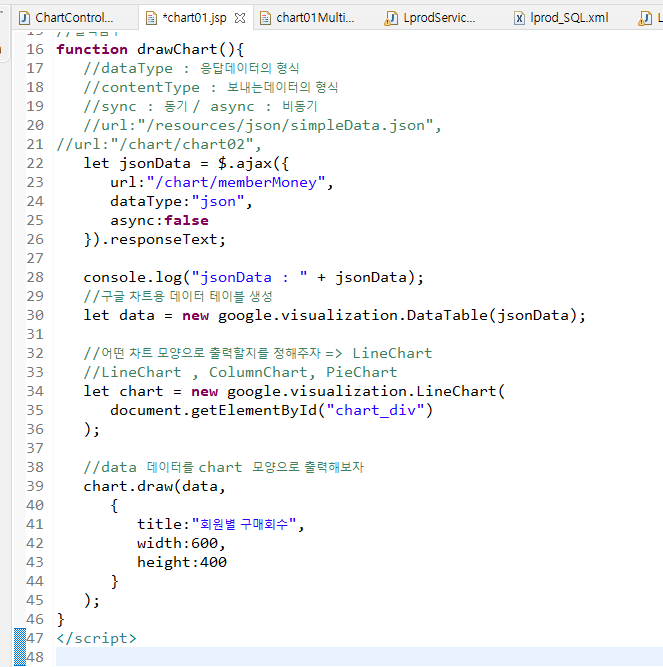Select the *chart01.jsp editor tab
This screenshot has width=663, height=667.
coord(194,18)
